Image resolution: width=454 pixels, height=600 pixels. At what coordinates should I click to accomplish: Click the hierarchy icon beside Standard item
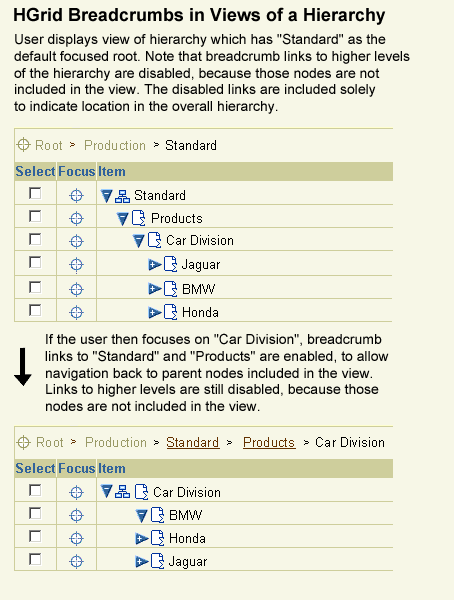coord(122,196)
